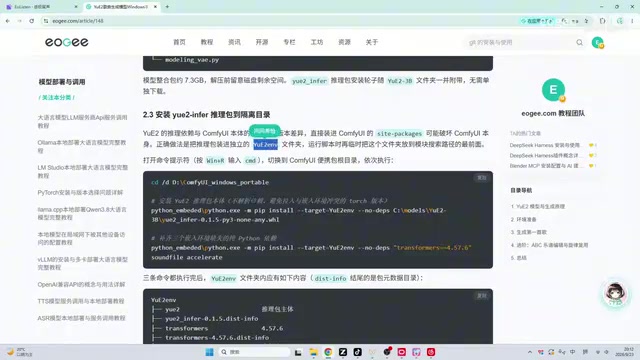Image resolution: width=640 pixels, height=360 pixels.
Task: Click the magnifier search icon in header
Action: pos(580,42)
